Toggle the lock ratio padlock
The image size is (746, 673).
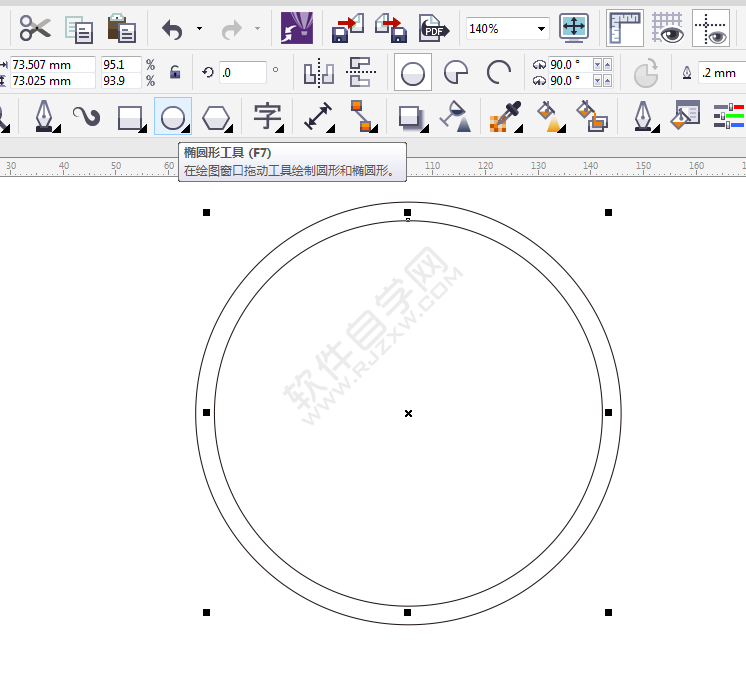pos(175,73)
